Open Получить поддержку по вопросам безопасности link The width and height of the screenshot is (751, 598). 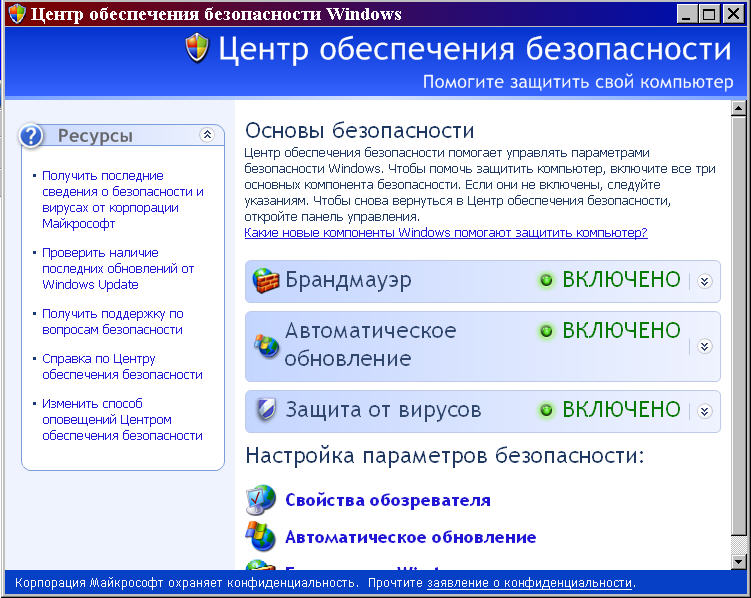pyautogui.click(x=113, y=322)
